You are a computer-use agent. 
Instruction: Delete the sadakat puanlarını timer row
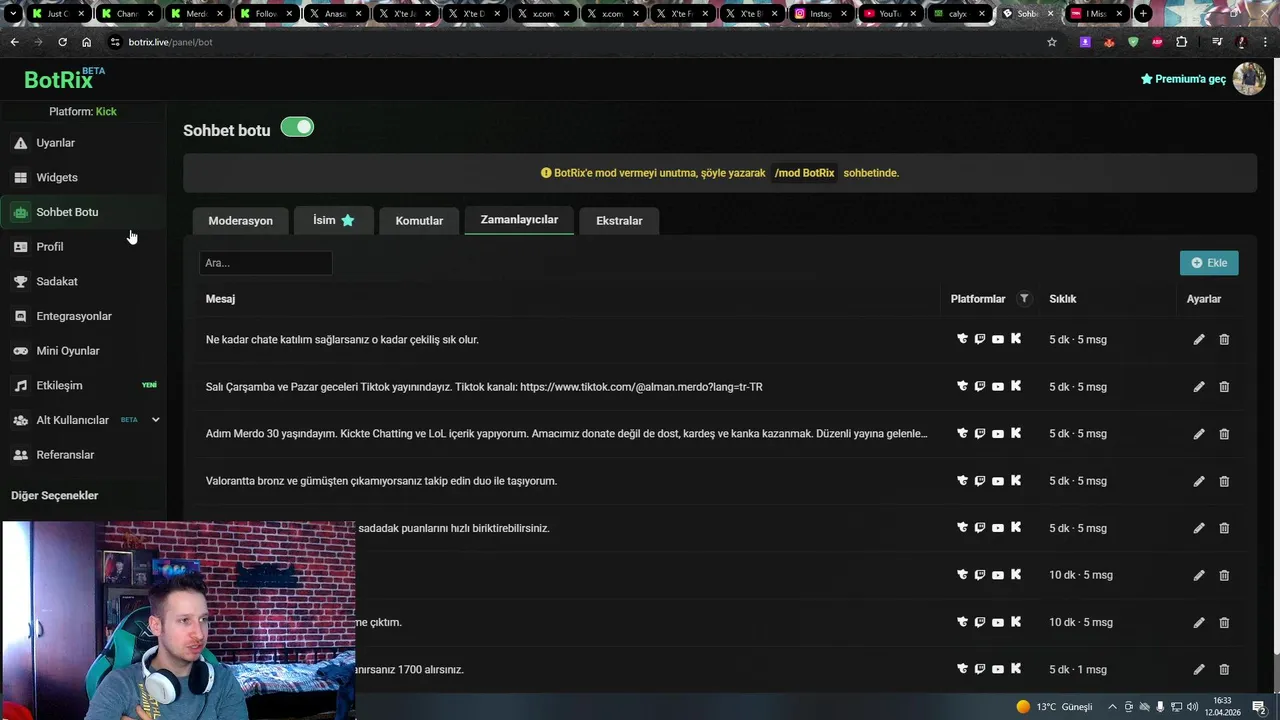[1224, 528]
